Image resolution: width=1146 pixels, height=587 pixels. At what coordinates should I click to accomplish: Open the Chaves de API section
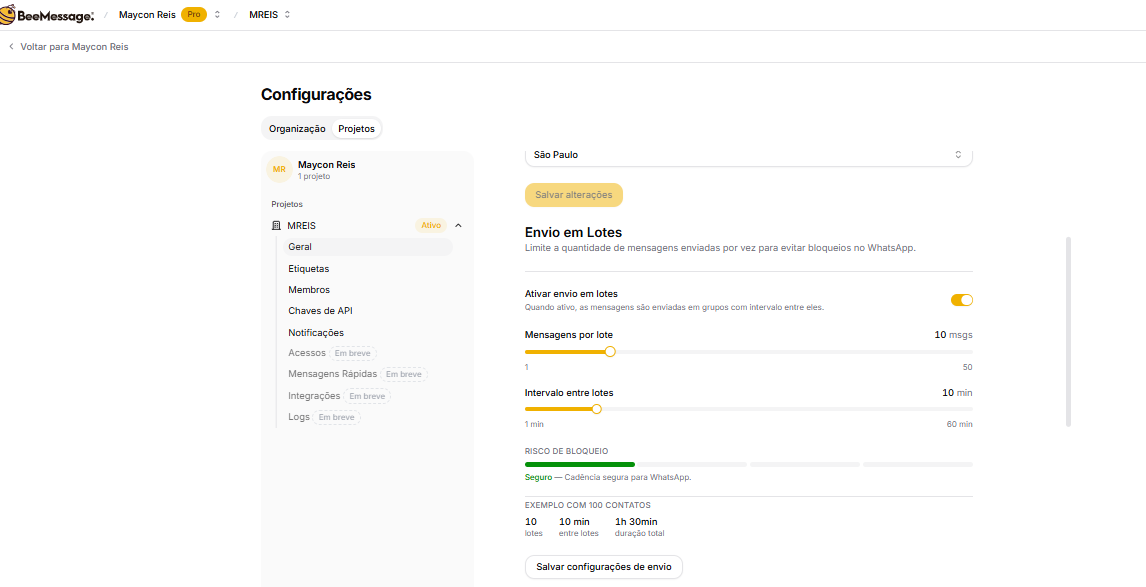321,311
